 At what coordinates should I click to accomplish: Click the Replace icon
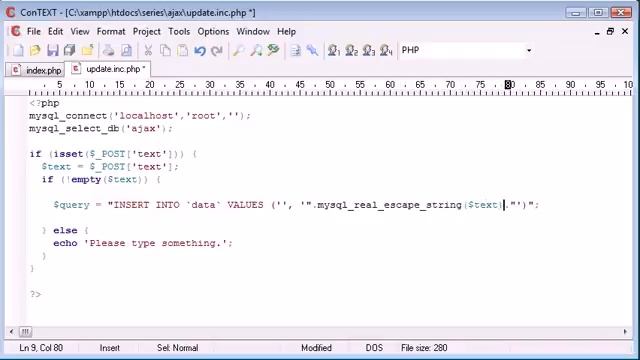273,51
